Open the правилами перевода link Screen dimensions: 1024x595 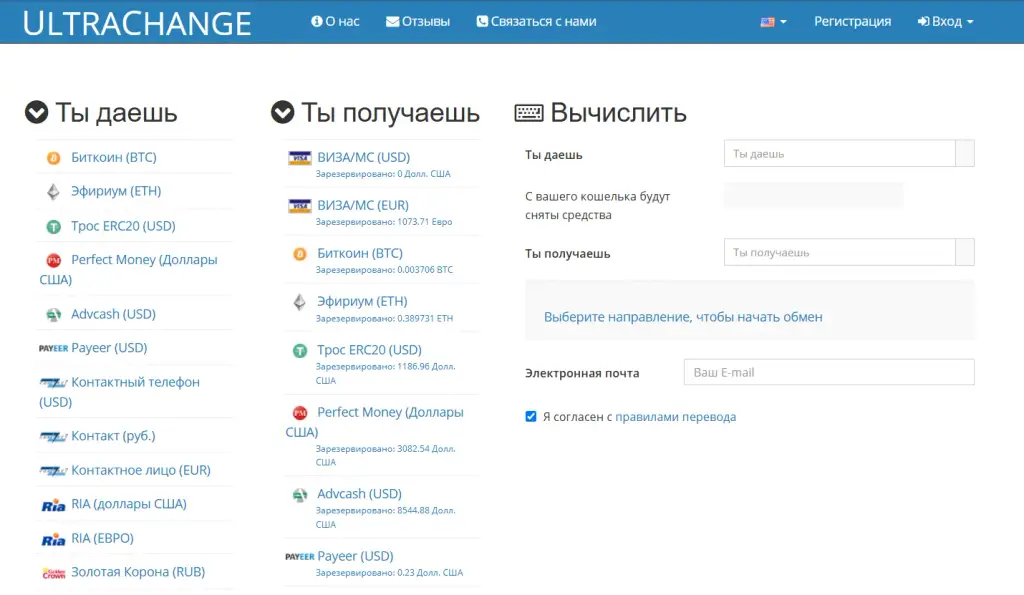coord(675,417)
